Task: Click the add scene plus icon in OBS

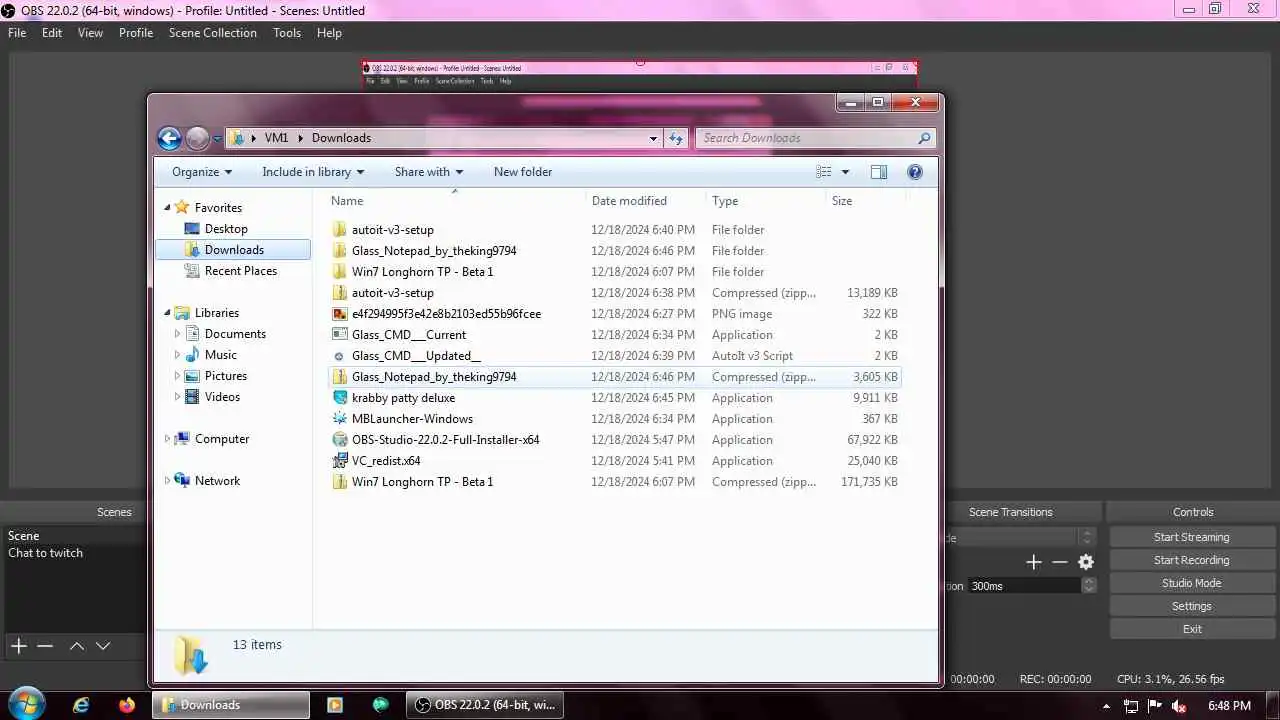Action: 19,646
